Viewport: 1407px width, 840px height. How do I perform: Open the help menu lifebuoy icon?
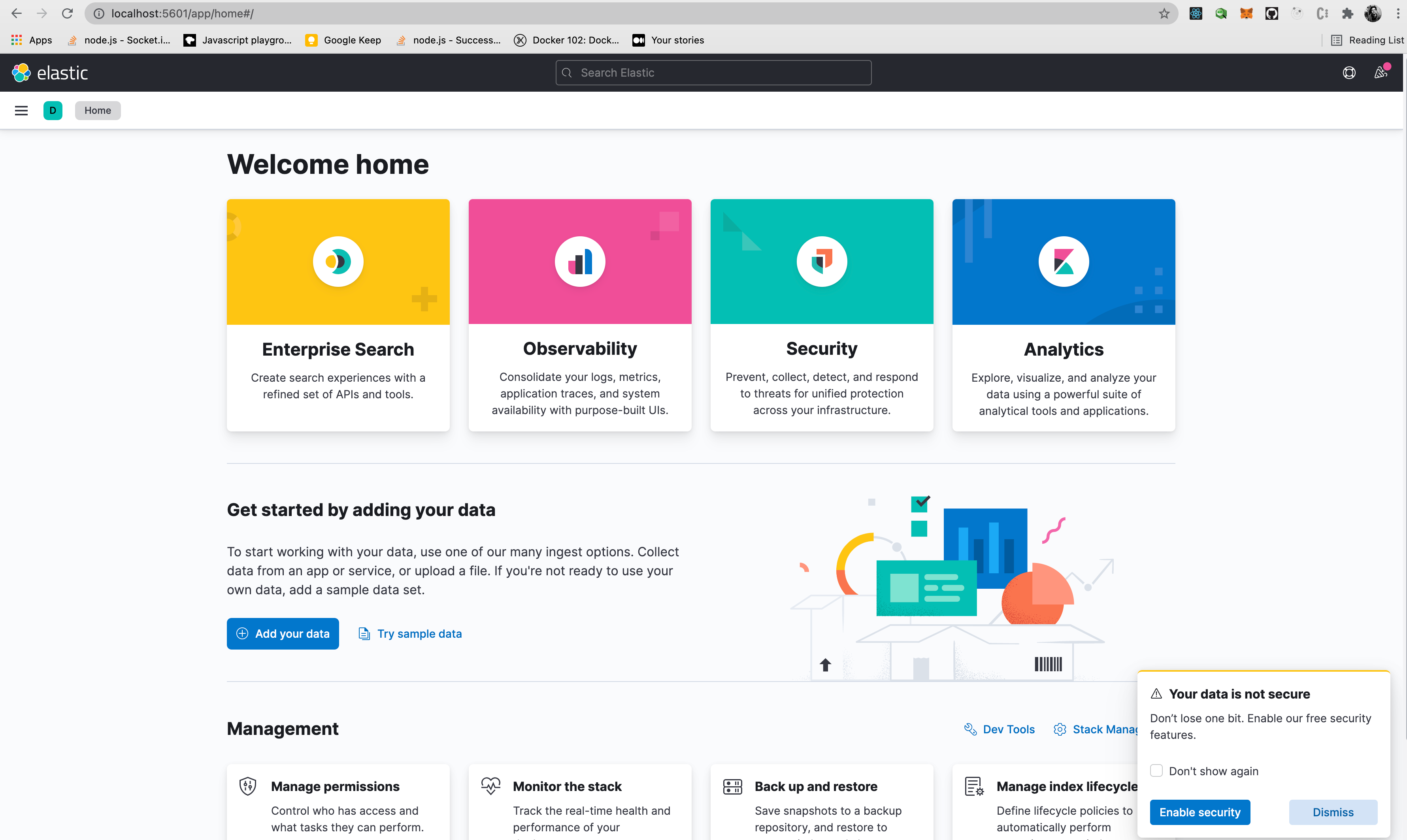point(1349,73)
